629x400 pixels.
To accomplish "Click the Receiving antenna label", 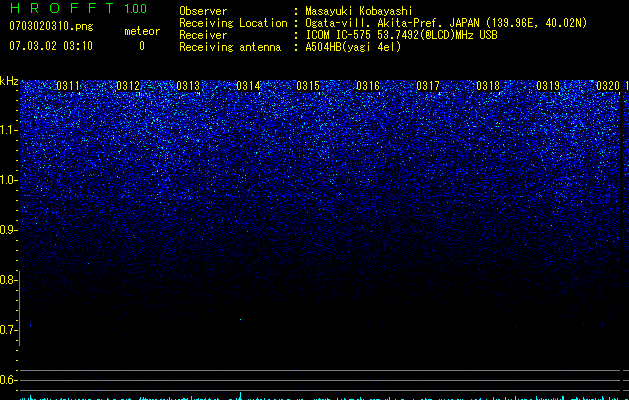I will pyautogui.click(x=230, y=47).
